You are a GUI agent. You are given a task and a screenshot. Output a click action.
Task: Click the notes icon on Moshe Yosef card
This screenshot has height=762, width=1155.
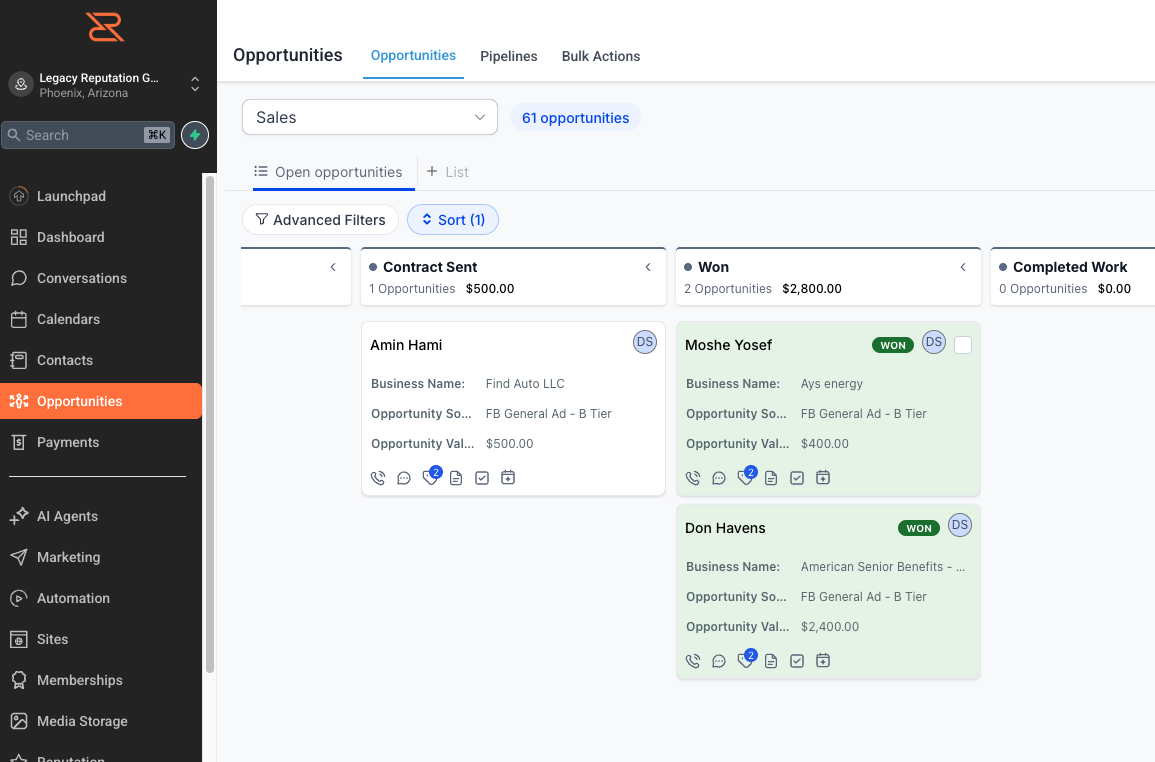pyautogui.click(x=771, y=478)
